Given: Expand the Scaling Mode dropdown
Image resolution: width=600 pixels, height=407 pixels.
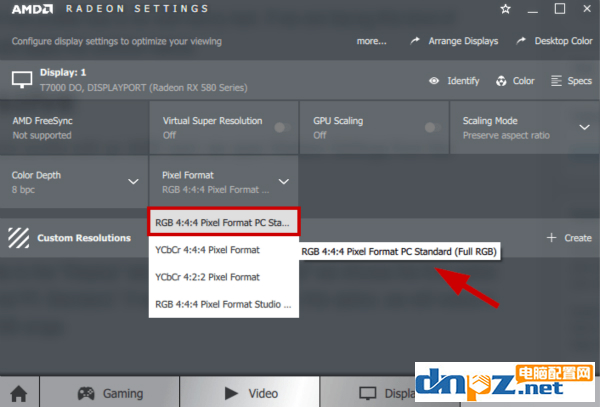Looking at the screenshot, I should [584, 127].
